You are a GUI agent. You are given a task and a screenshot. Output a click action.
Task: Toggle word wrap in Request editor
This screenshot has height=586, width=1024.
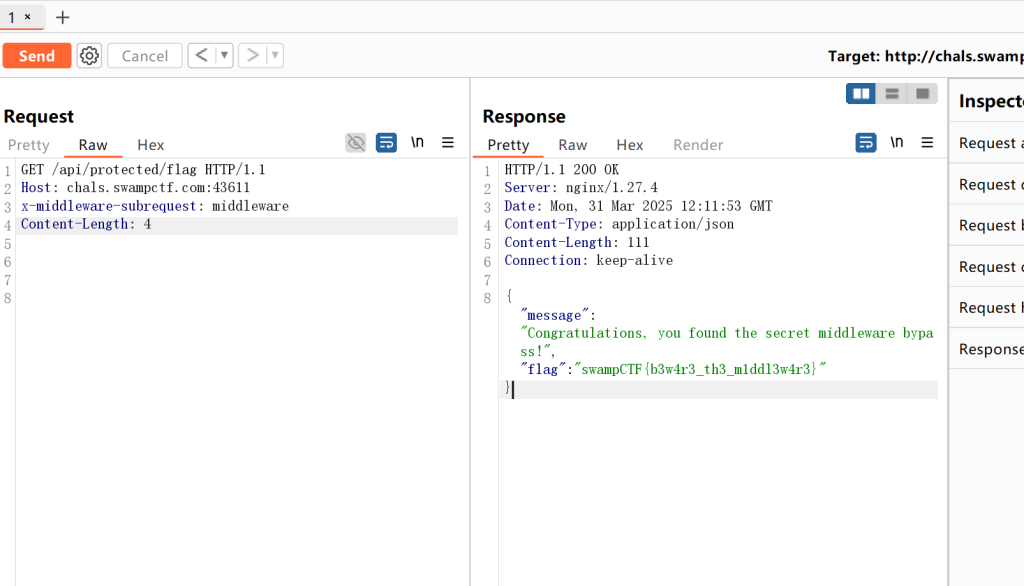[387, 142]
